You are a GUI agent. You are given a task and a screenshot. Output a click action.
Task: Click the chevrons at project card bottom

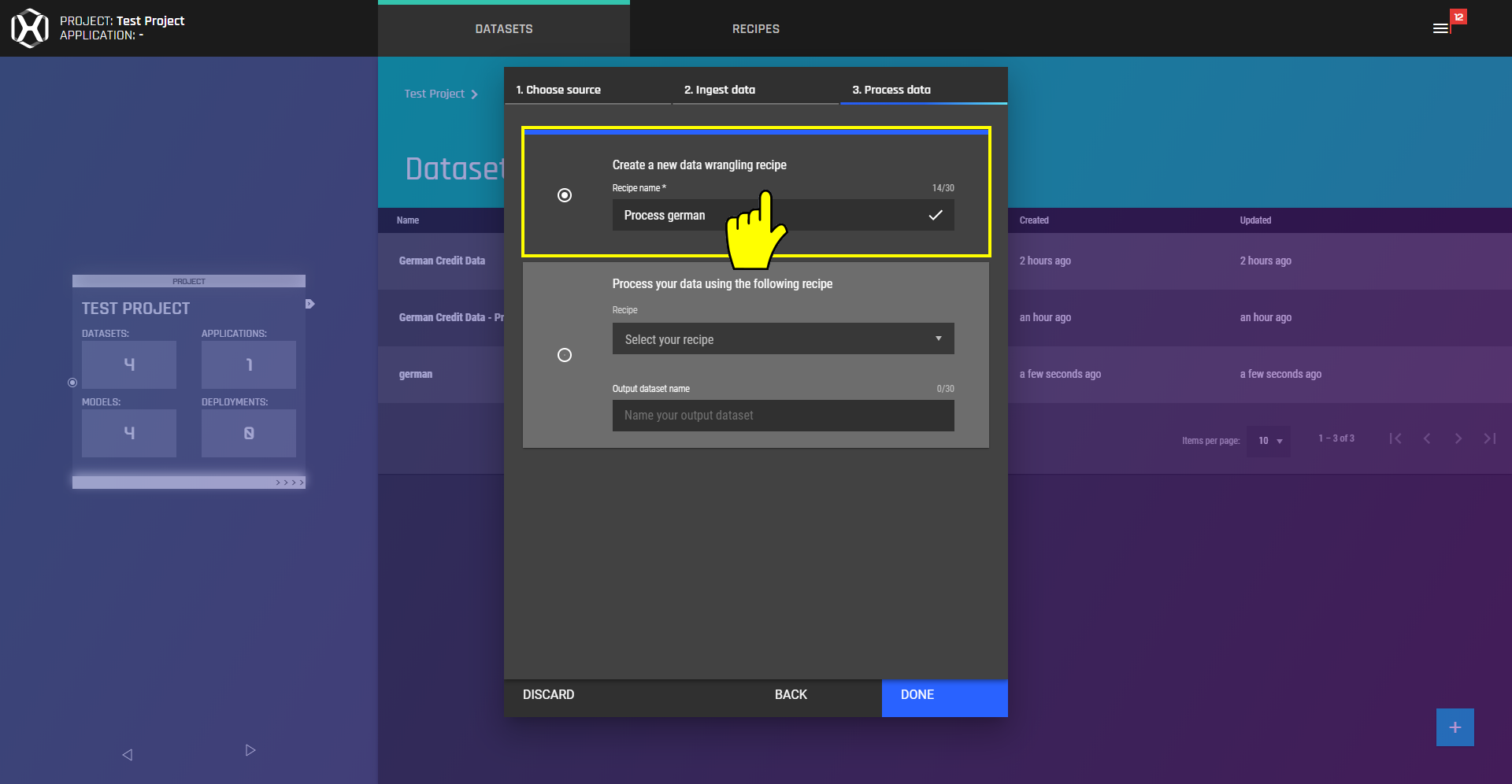(x=290, y=483)
